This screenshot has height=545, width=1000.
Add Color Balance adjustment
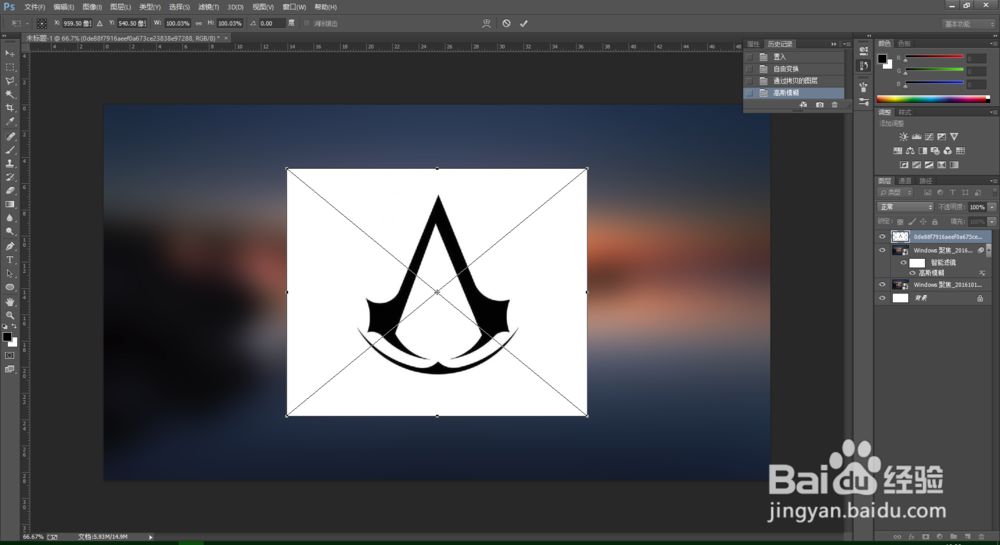[910, 151]
